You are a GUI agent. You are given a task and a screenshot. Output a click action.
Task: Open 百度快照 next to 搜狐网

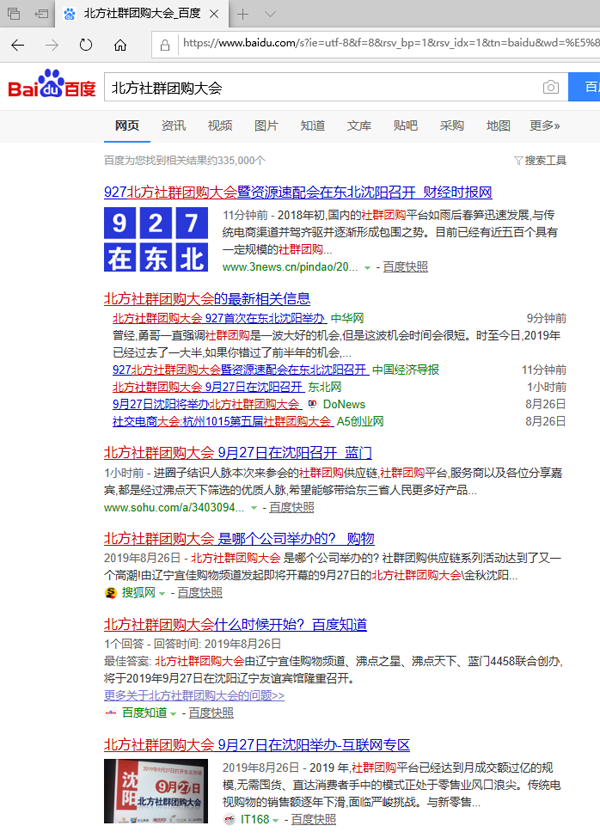(x=200, y=593)
